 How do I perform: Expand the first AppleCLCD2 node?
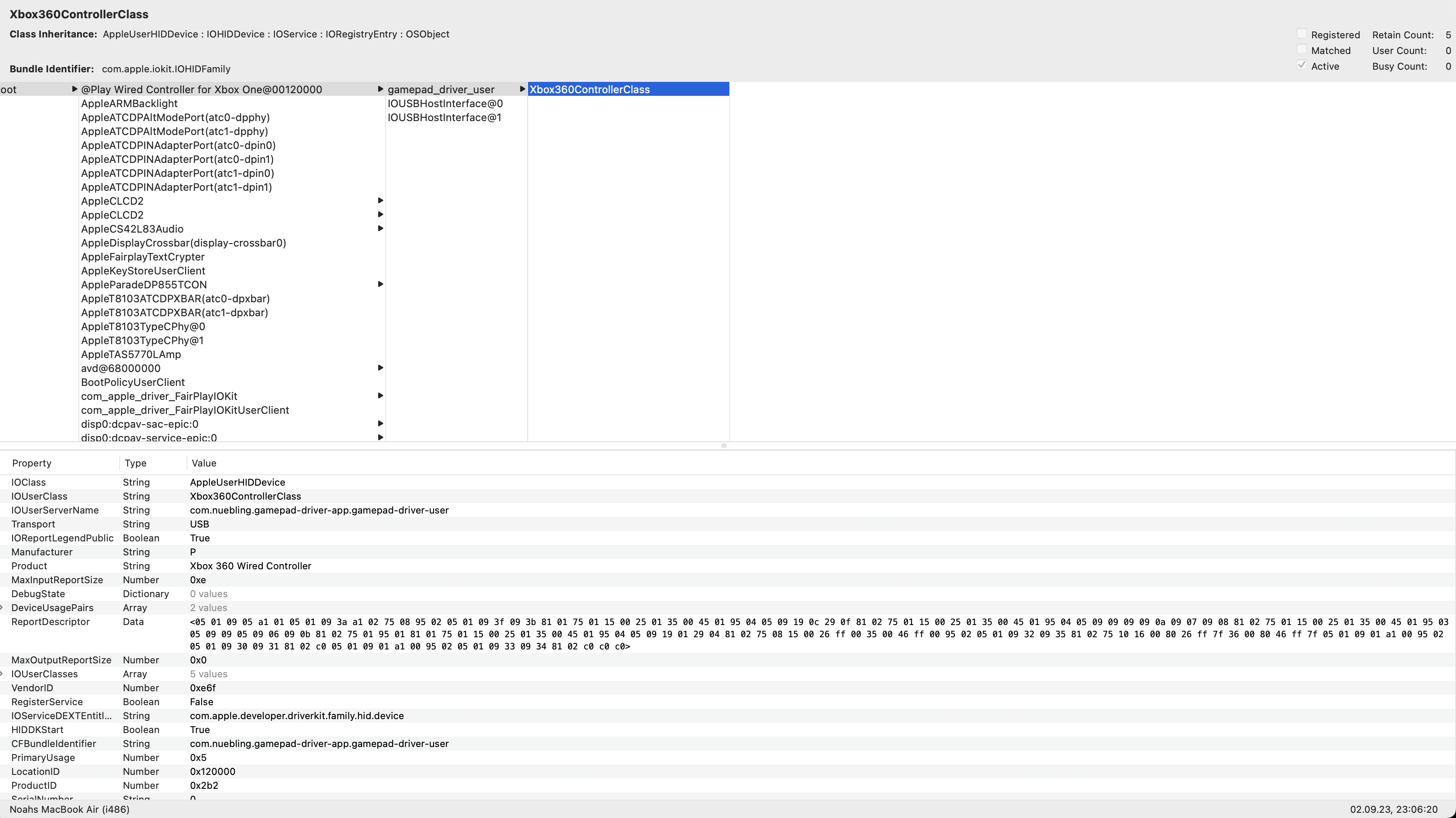tap(380, 200)
